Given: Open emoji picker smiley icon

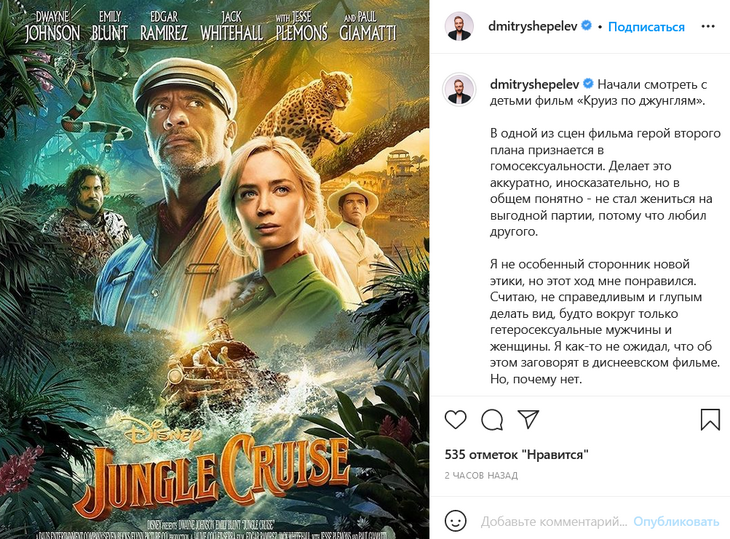Looking at the screenshot, I should click(x=455, y=521).
